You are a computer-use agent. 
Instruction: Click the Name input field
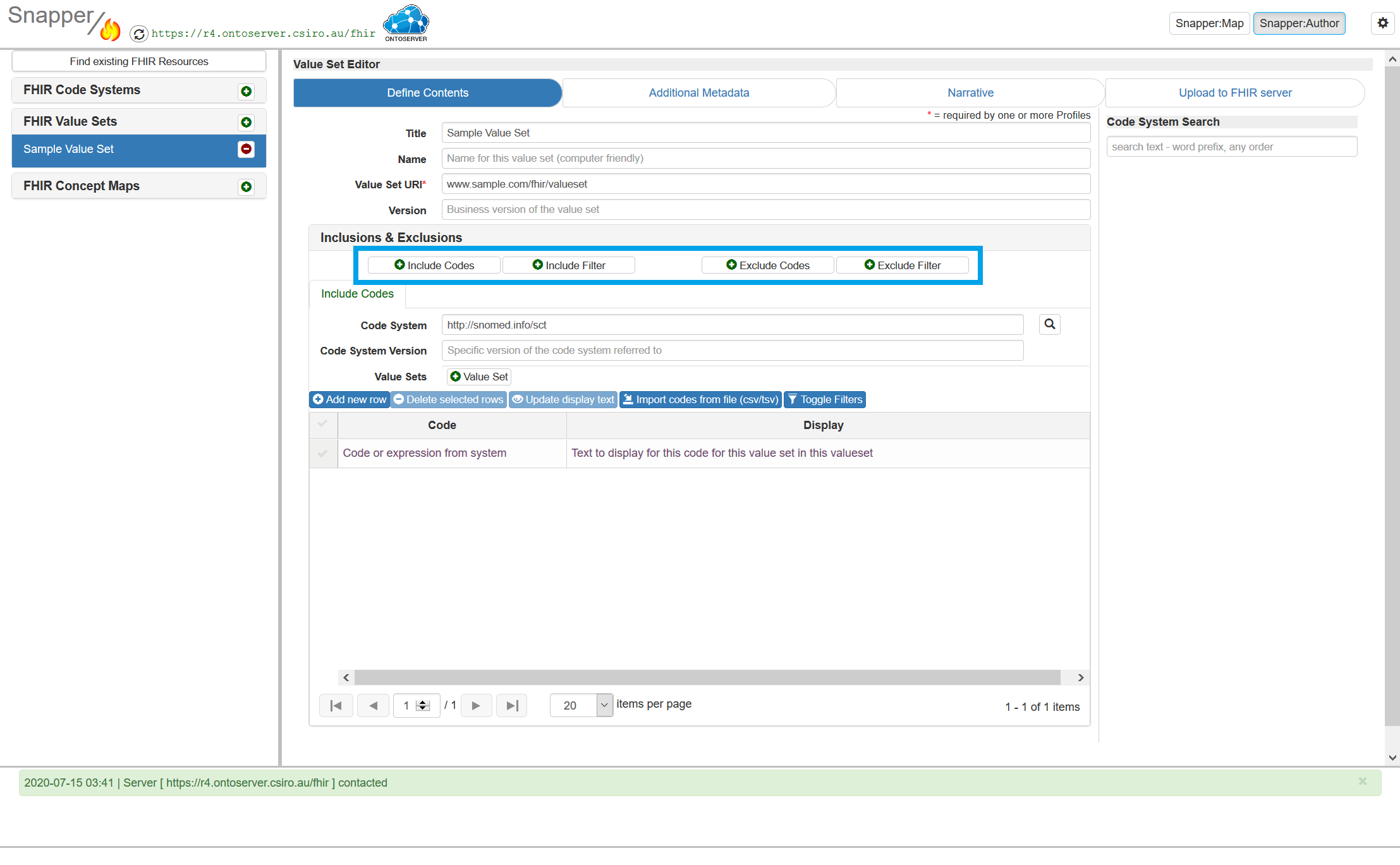point(766,158)
